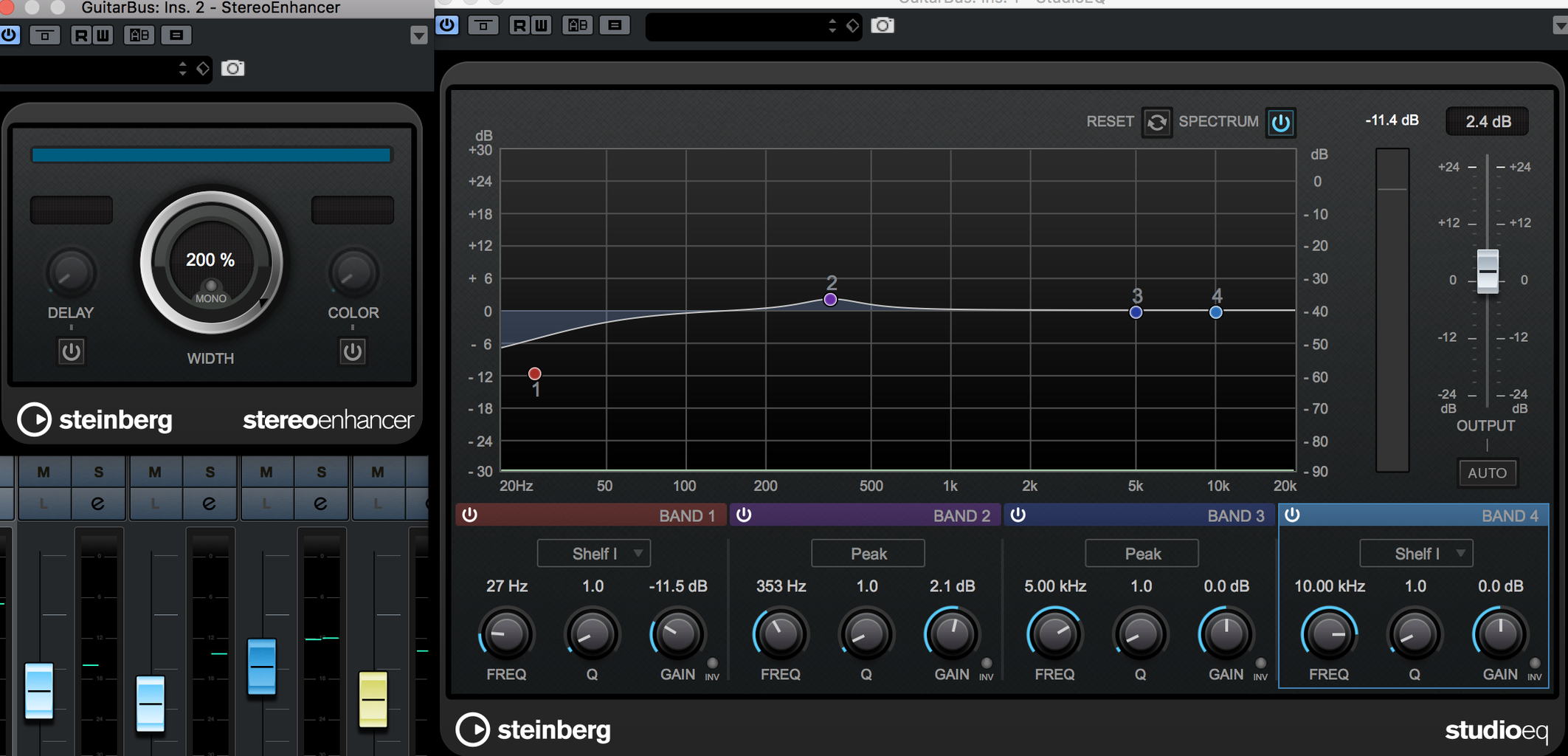Screen dimensions: 1568x756
Task: Enable Write automation (W) in StereoEnhancer window
Action: [x=102, y=35]
